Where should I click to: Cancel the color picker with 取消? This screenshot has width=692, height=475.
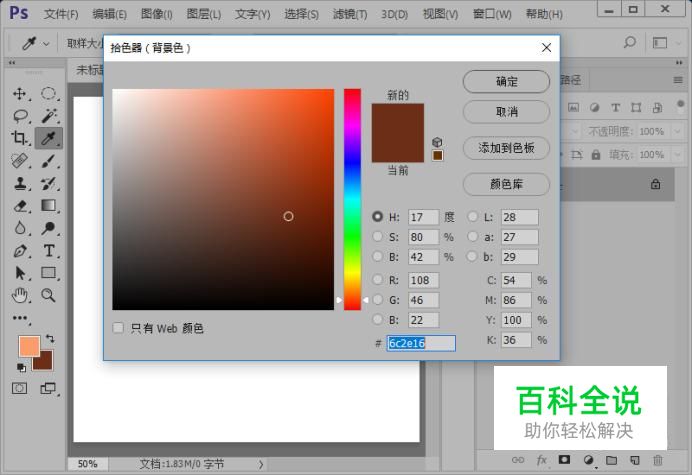coord(506,112)
